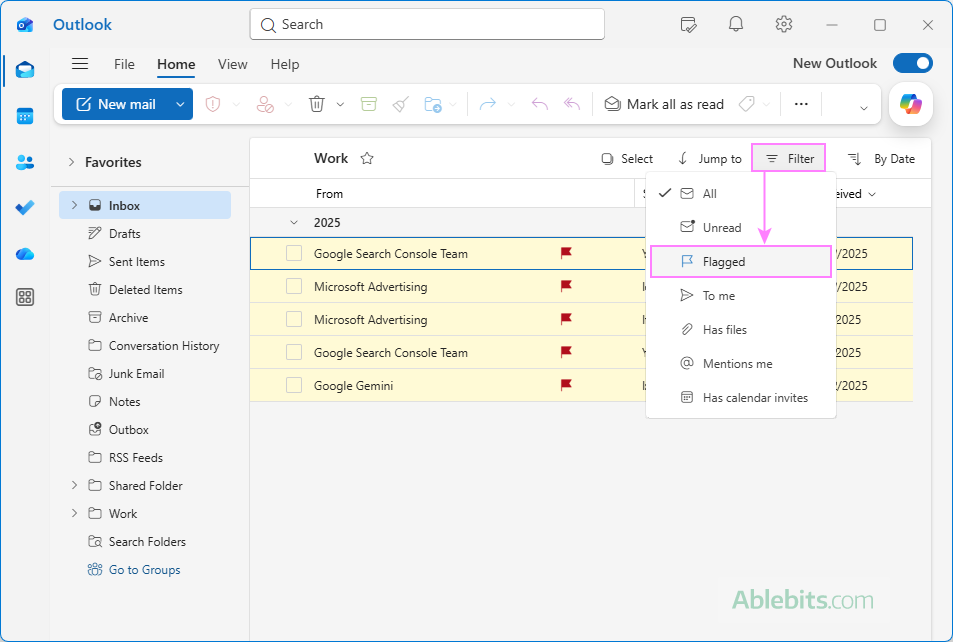
Task: Click the Report shield icon in ribbon
Action: [213, 105]
